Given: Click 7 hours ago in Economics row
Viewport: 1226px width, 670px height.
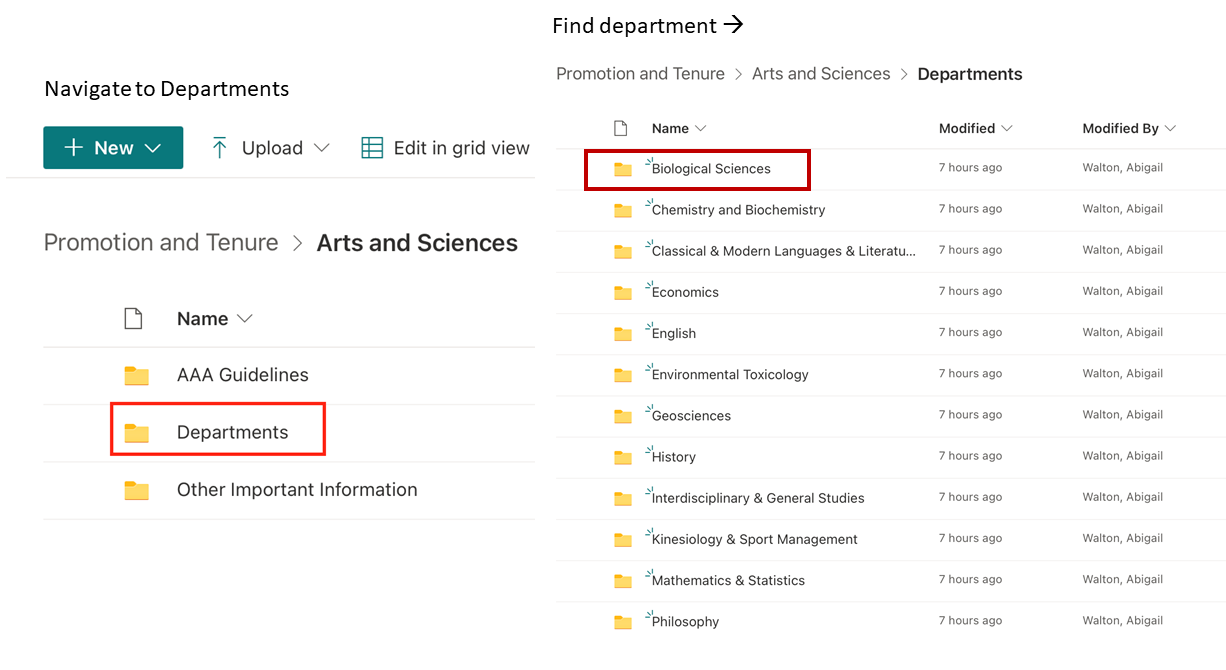Looking at the screenshot, I should pos(970,291).
